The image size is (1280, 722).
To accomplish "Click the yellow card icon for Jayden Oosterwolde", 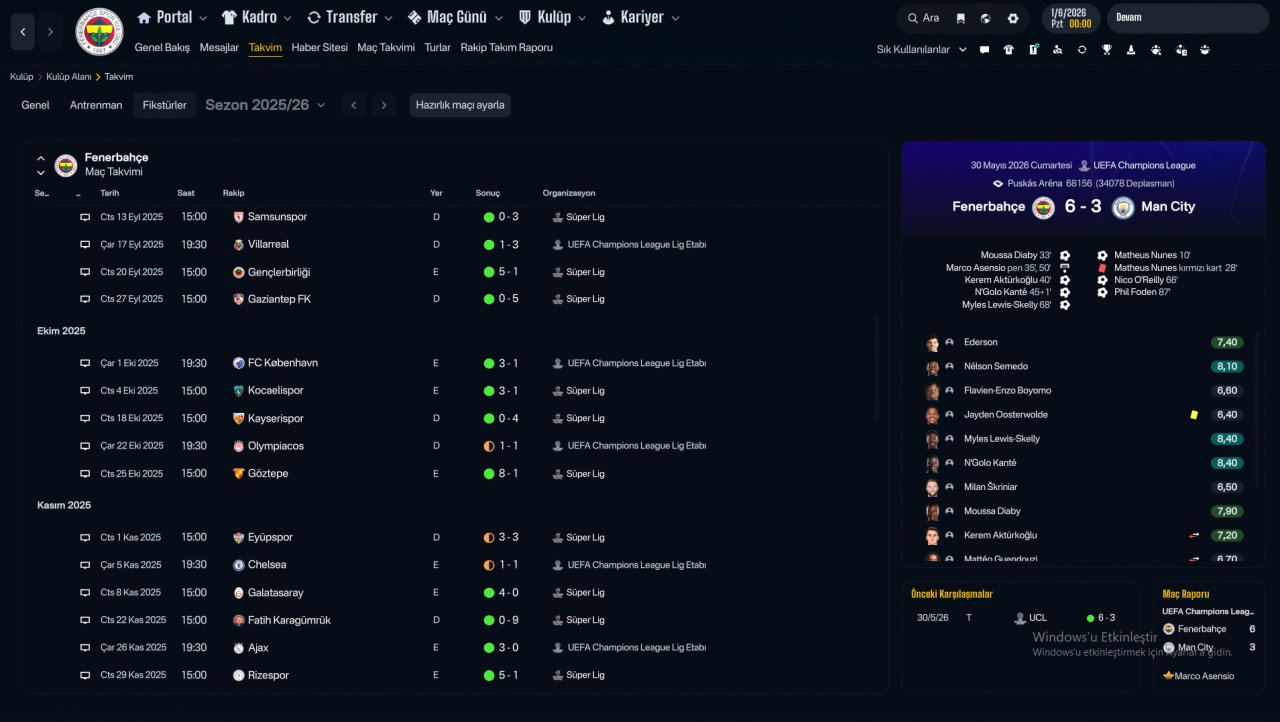I will tap(1194, 415).
